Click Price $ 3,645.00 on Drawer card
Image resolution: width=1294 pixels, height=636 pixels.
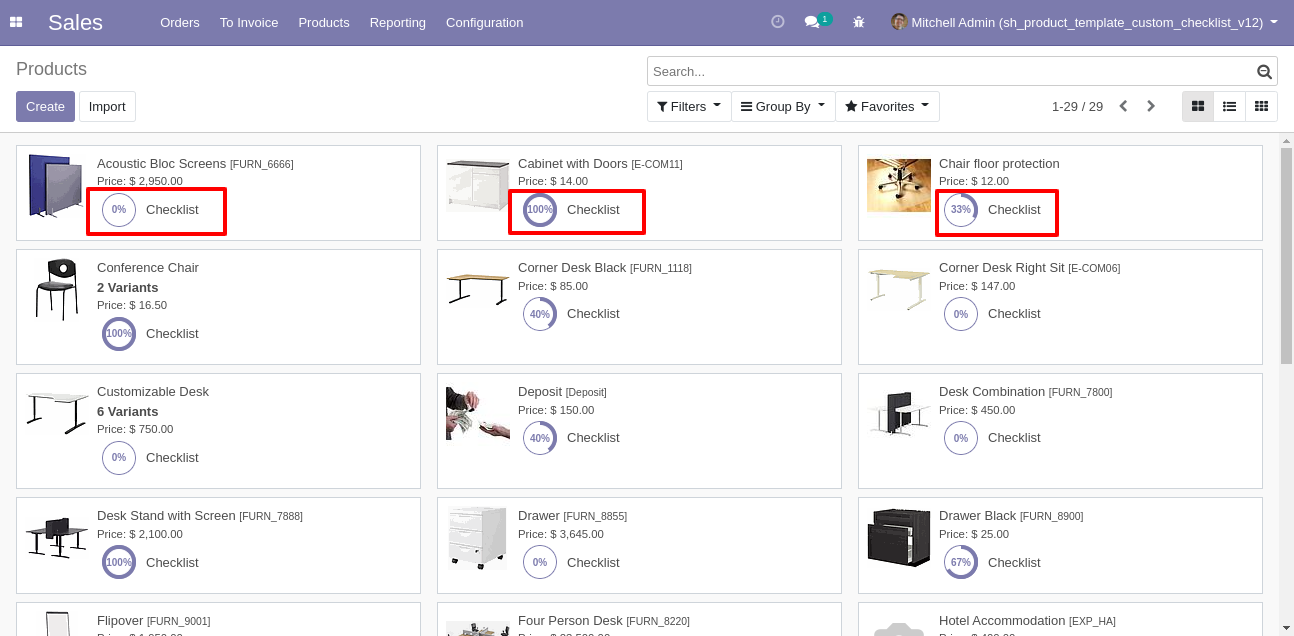pyautogui.click(x=561, y=534)
